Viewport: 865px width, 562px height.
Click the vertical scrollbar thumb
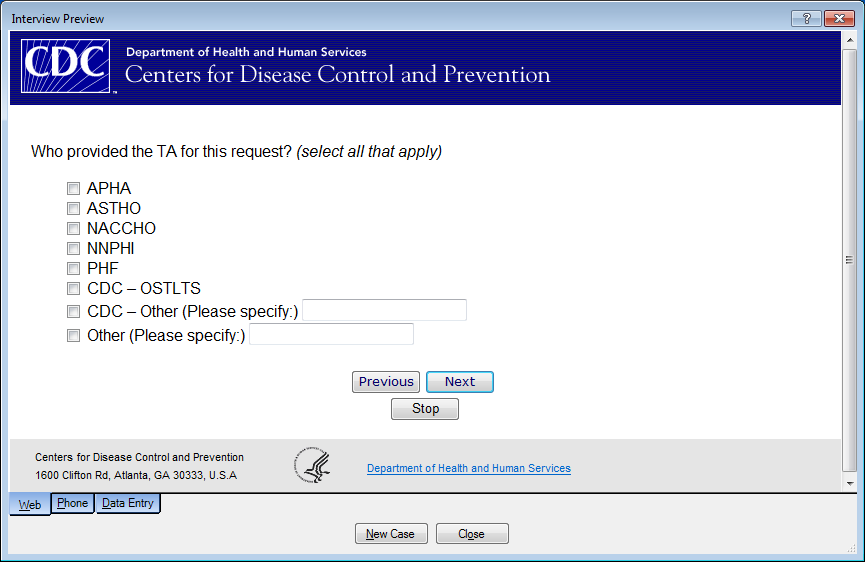[x=850, y=260]
